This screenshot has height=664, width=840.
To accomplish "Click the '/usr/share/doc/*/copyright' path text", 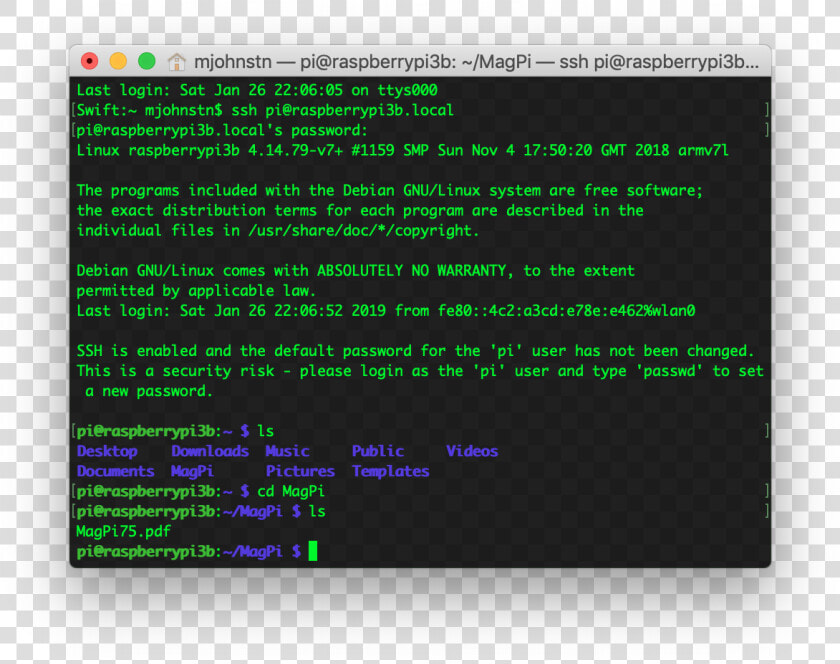I will (362, 231).
